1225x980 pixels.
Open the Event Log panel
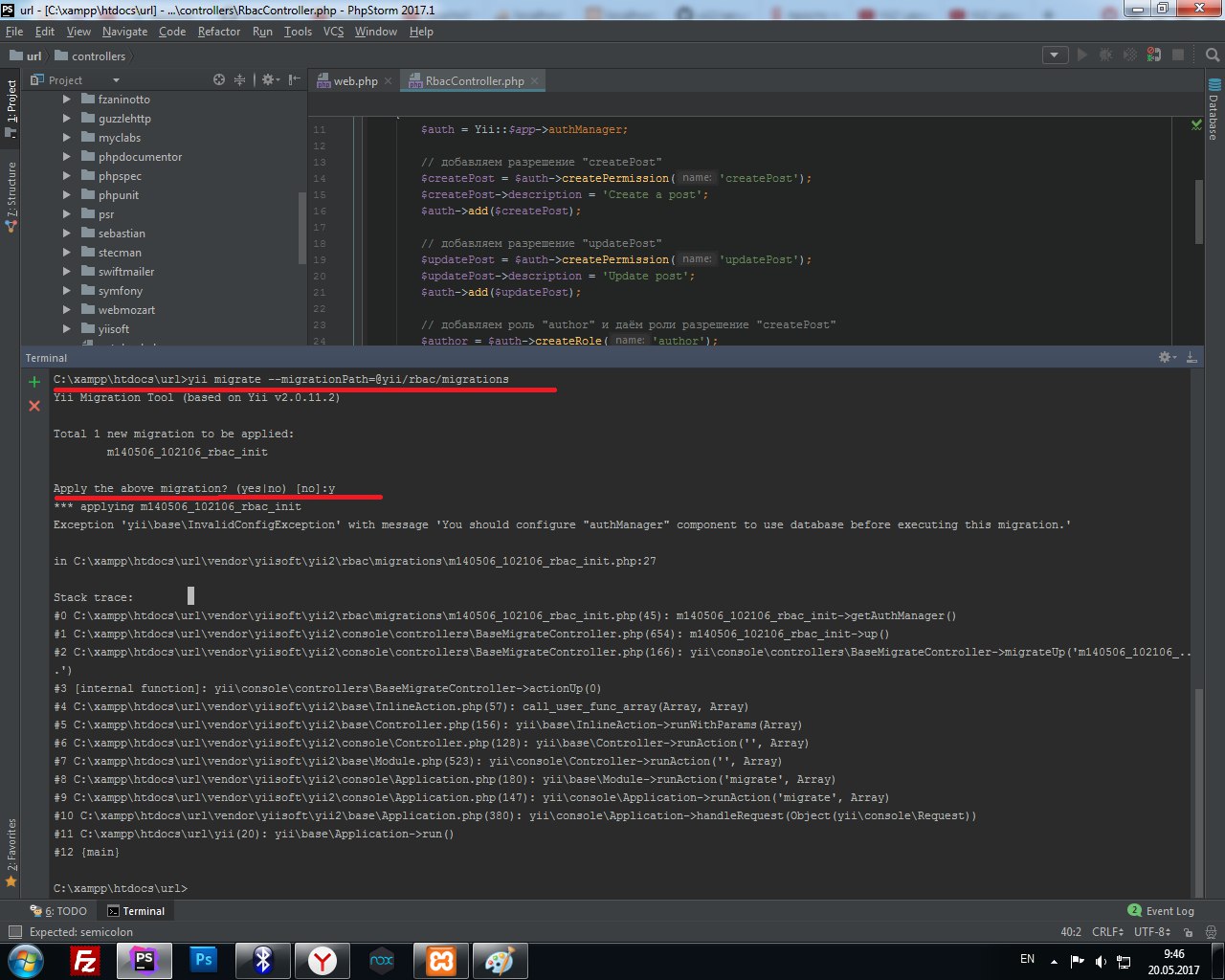point(1161,911)
